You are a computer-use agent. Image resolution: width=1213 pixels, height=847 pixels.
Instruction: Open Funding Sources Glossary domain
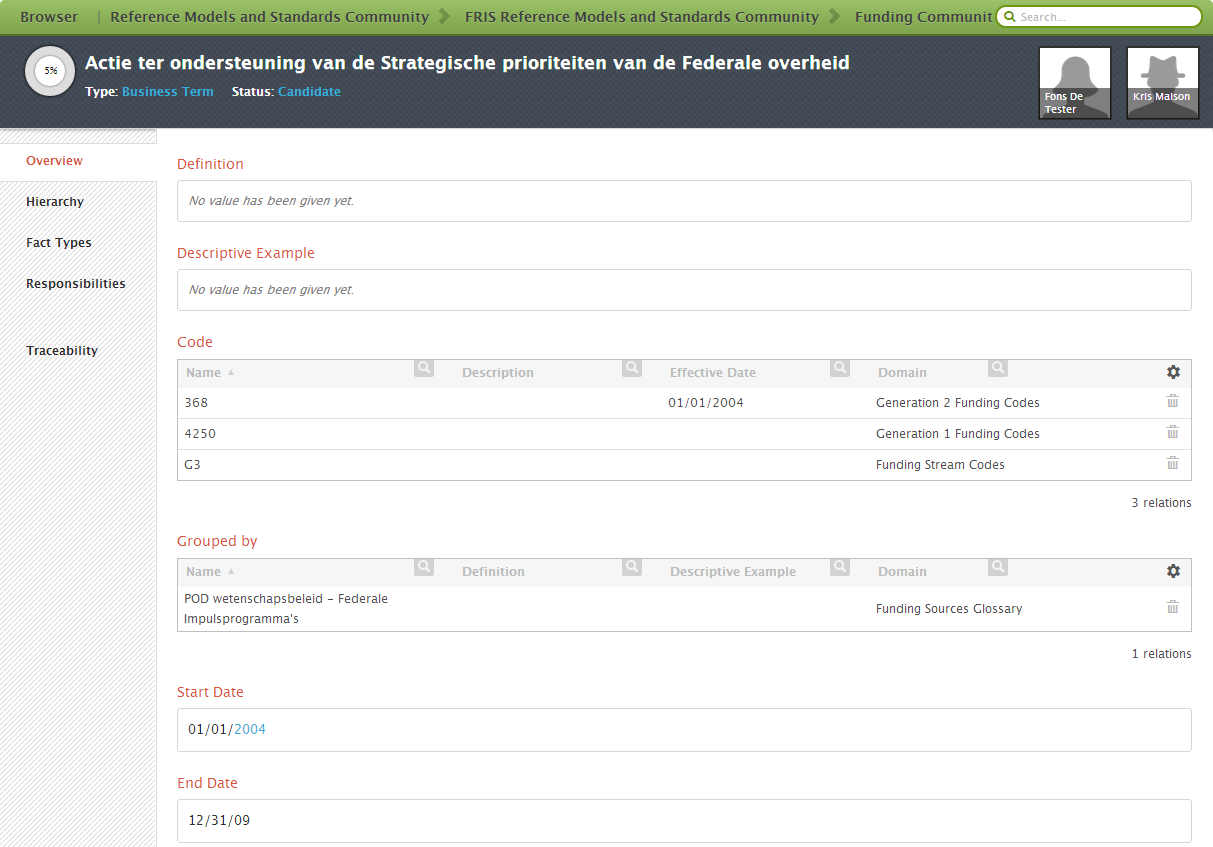pos(949,609)
